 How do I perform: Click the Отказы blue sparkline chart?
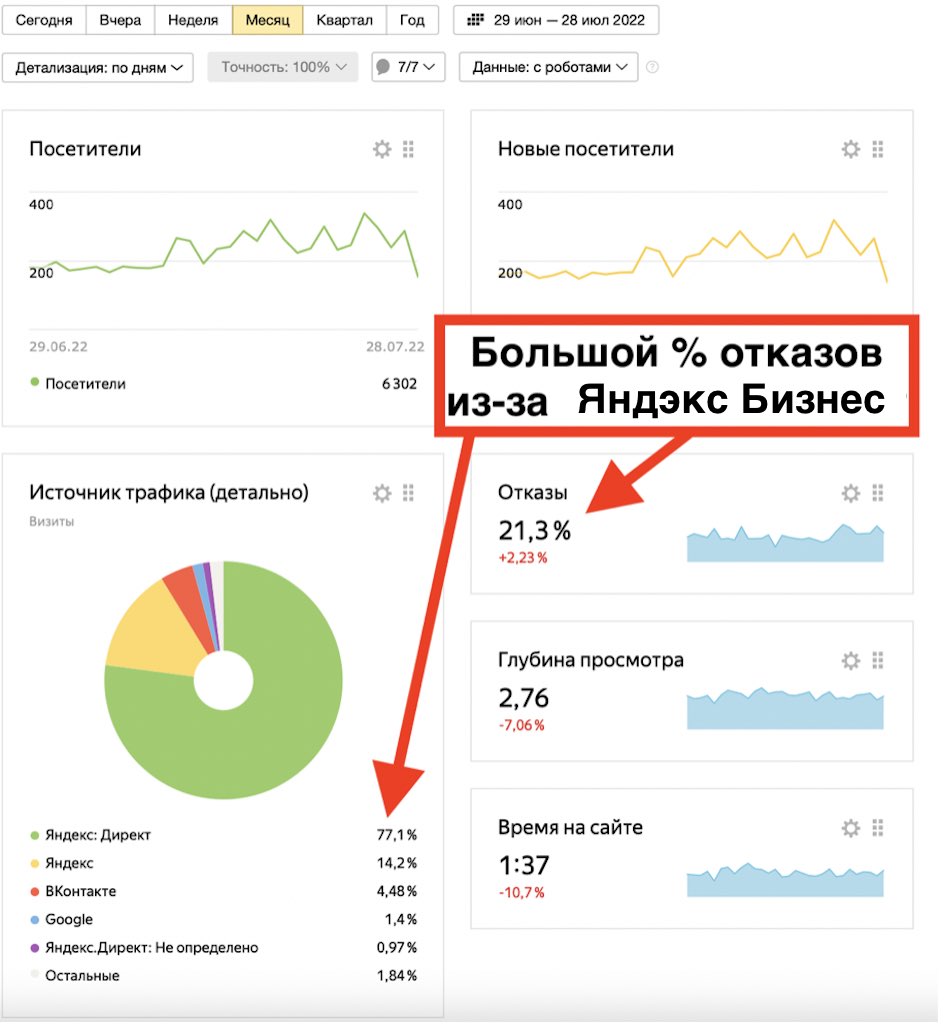[x=785, y=543]
